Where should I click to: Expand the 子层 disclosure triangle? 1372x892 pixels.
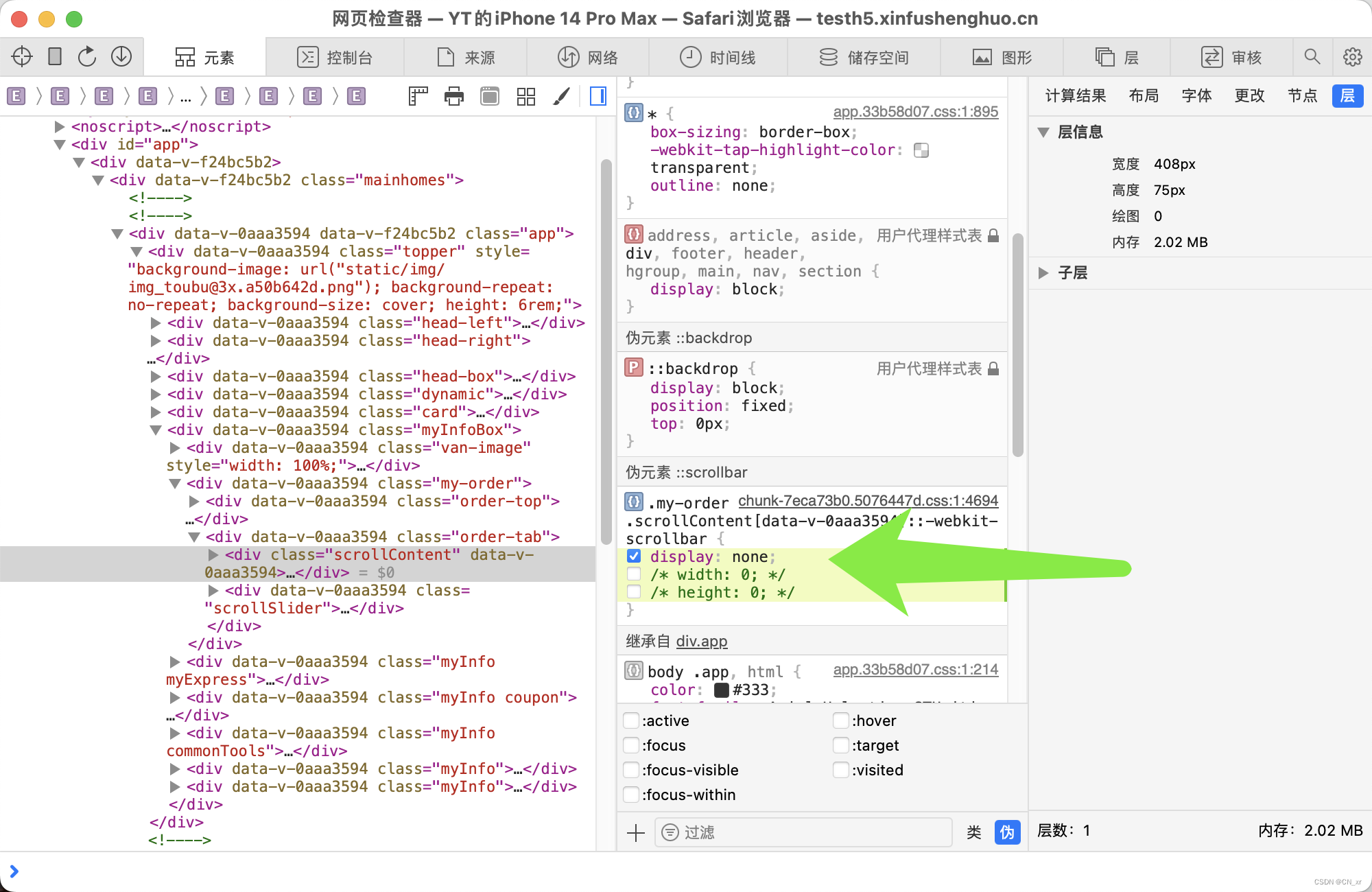point(1043,272)
